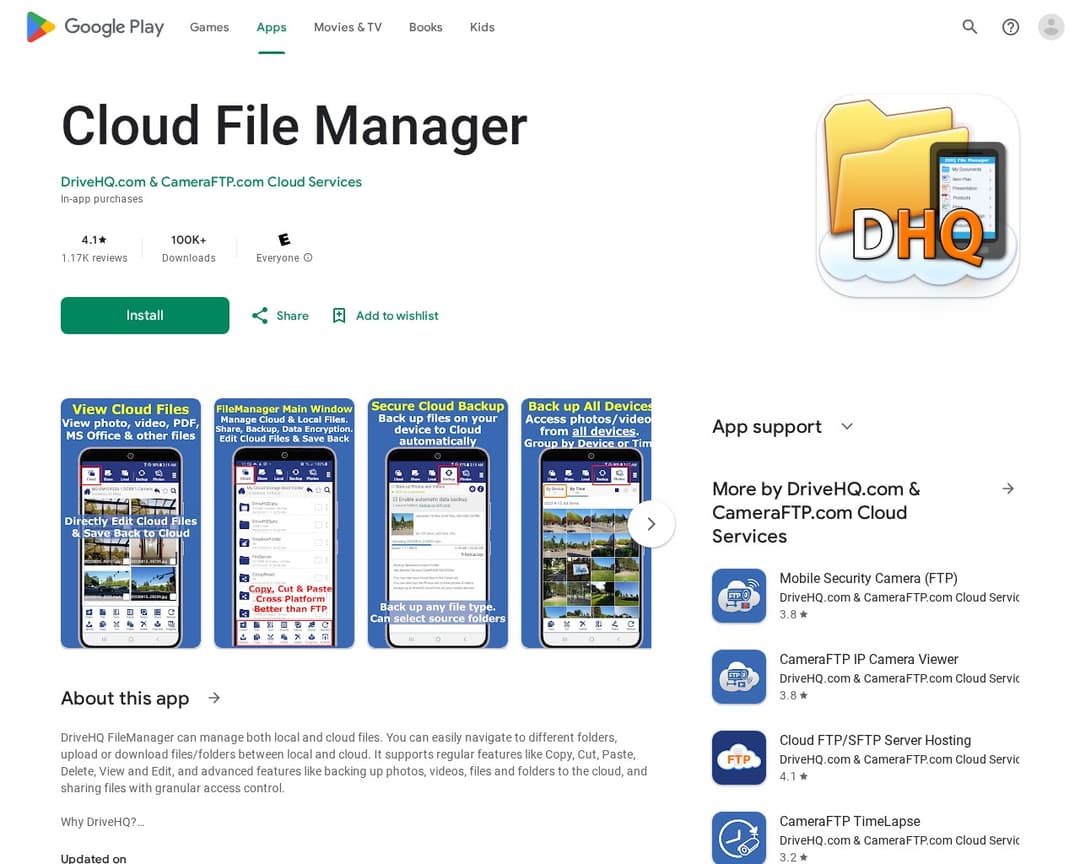The width and height of the screenshot is (1080, 864).
Task: Open the DriveHQ.com & CameraFTP.com developer link
Action: 211,182
